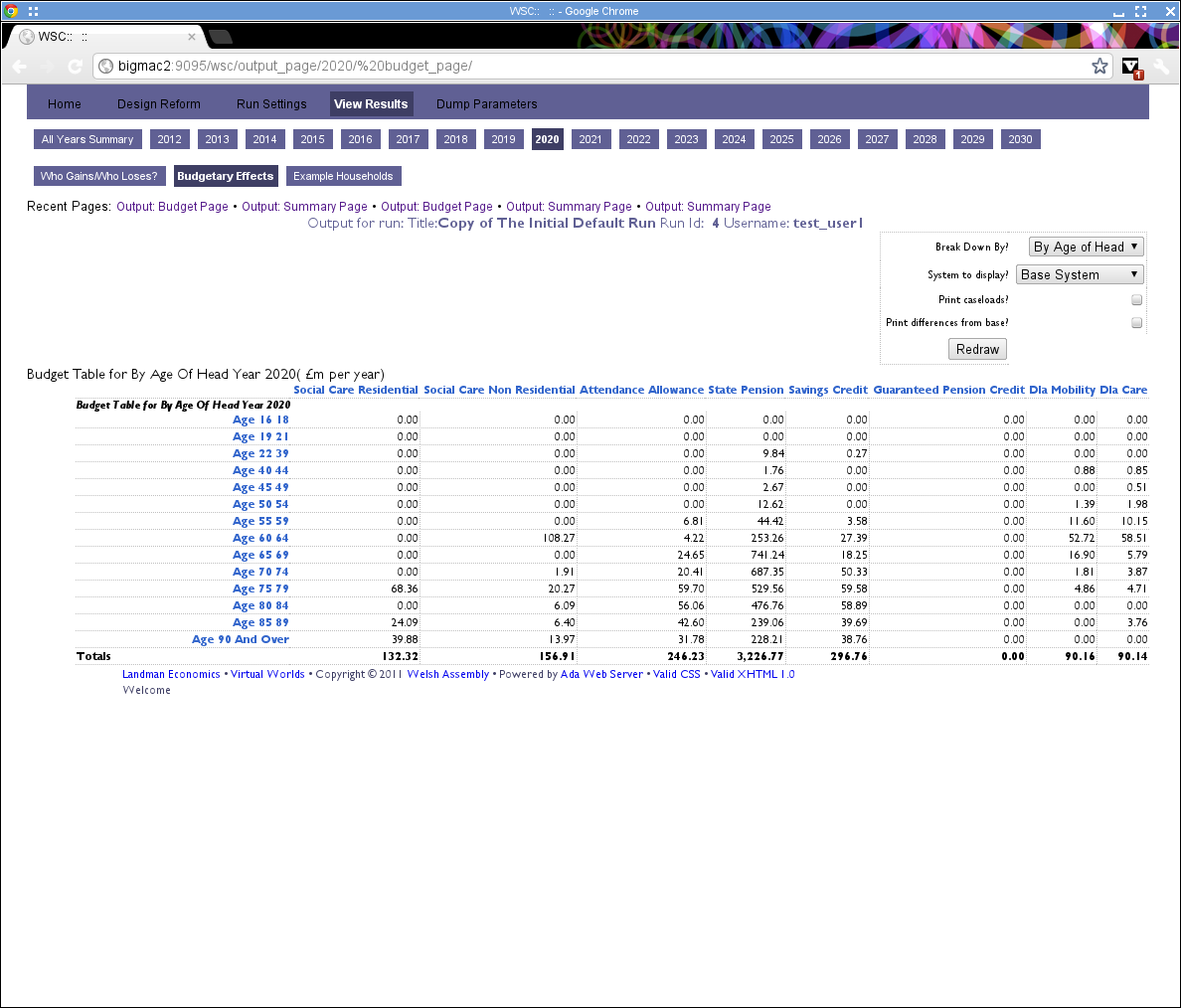This screenshot has width=1181, height=1008.
Task: Reload the page with the refresh icon
Action: [75, 67]
